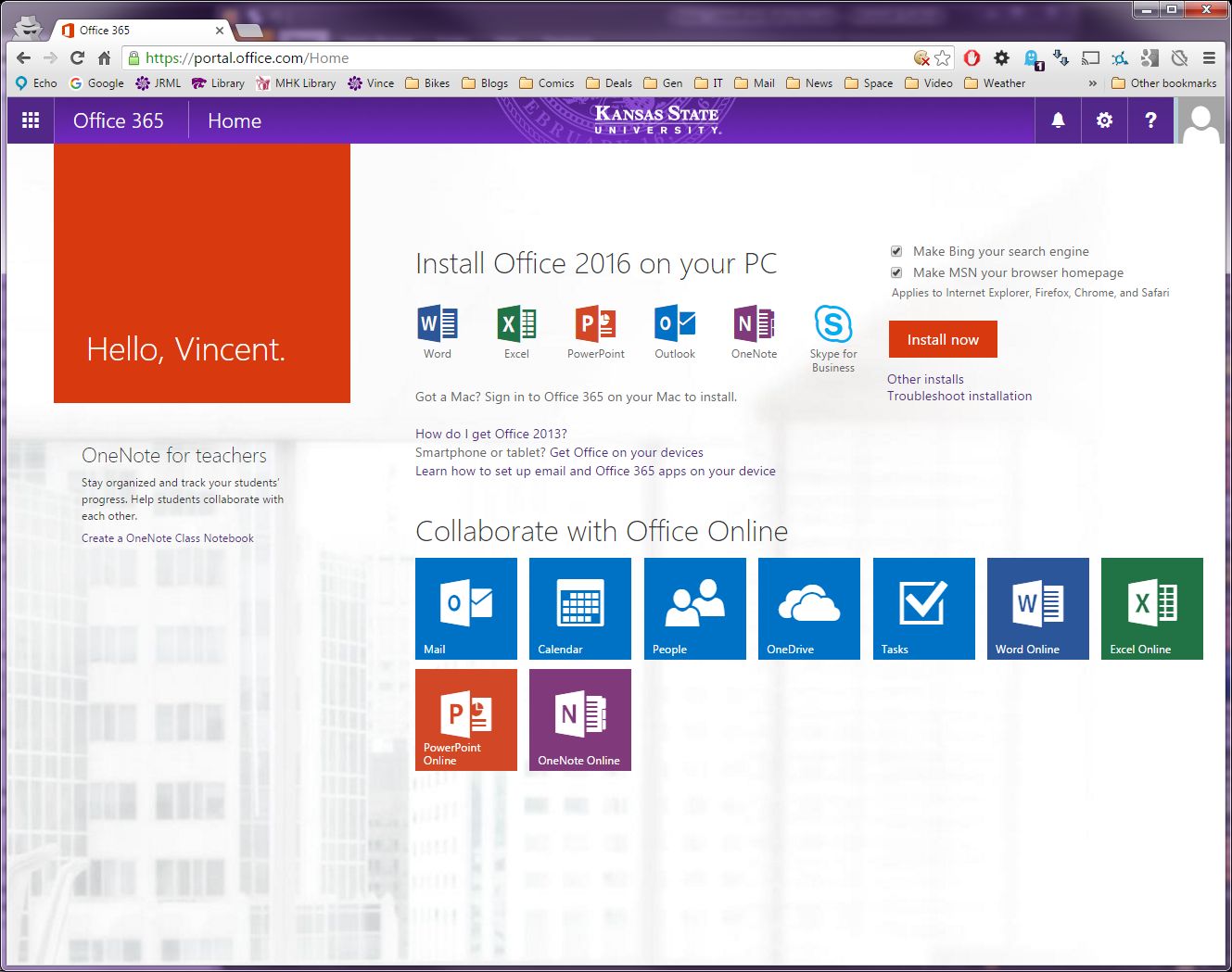Open the Weather bookmark folder

point(995,83)
